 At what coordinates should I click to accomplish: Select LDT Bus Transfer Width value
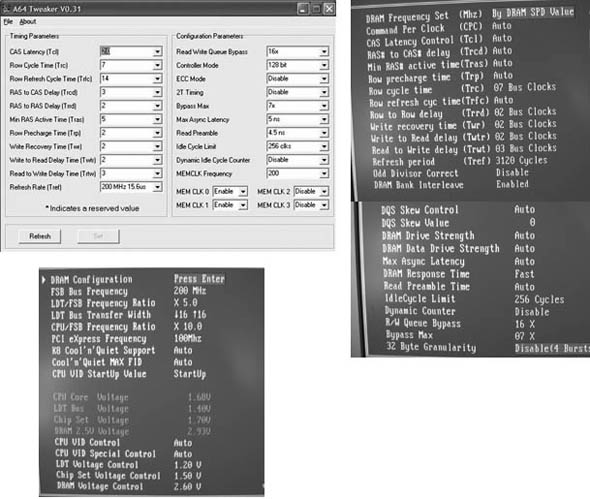pos(190,315)
